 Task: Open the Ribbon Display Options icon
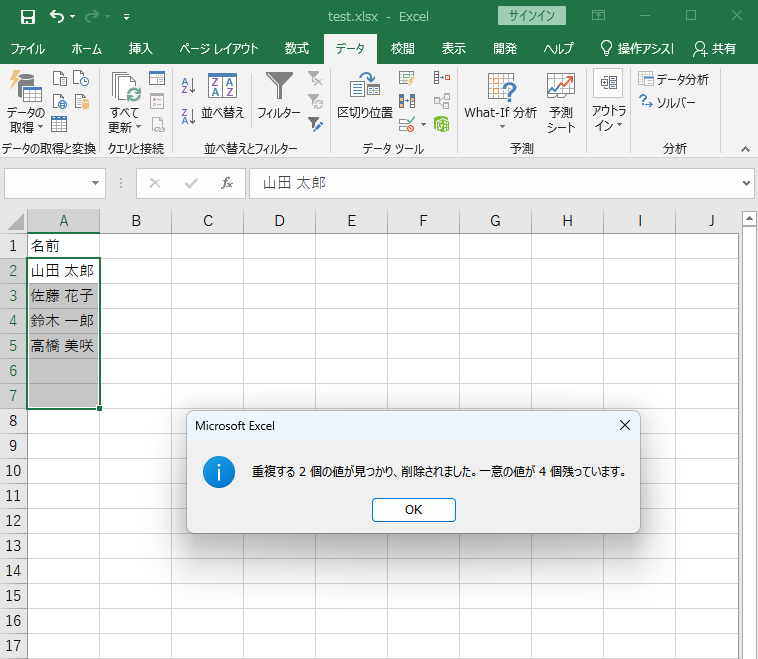(x=598, y=16)
